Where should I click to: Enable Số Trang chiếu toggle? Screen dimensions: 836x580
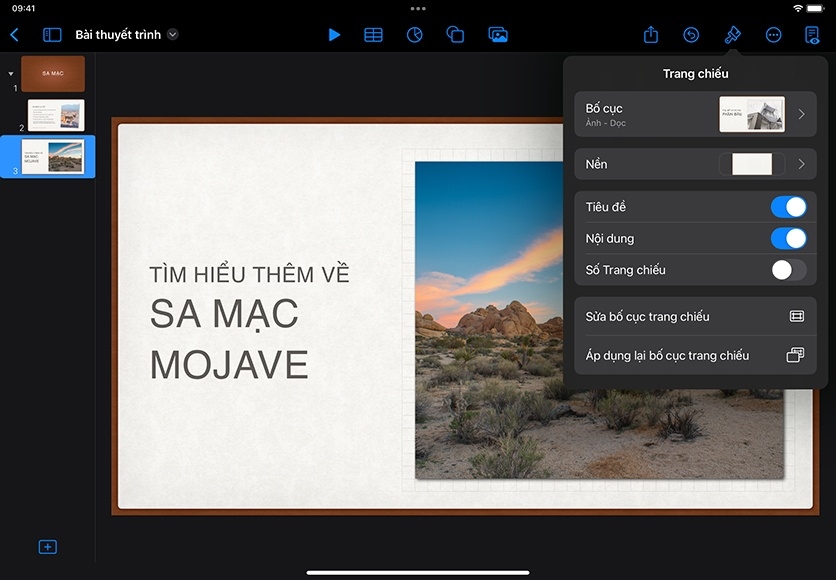(x=788, y=270)
